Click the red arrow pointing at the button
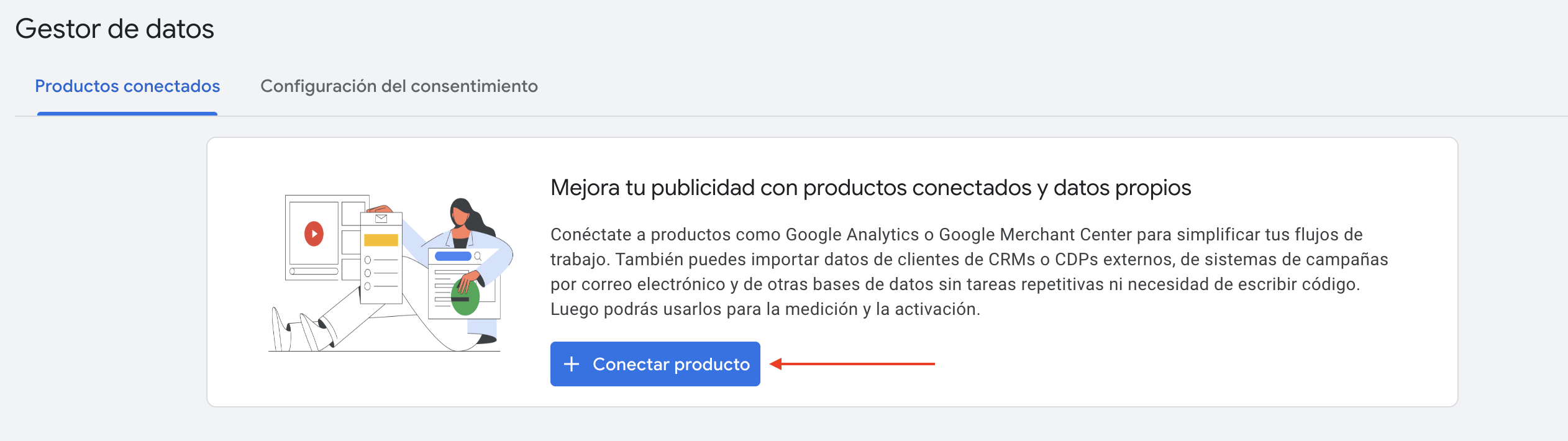 click(852, 363)
